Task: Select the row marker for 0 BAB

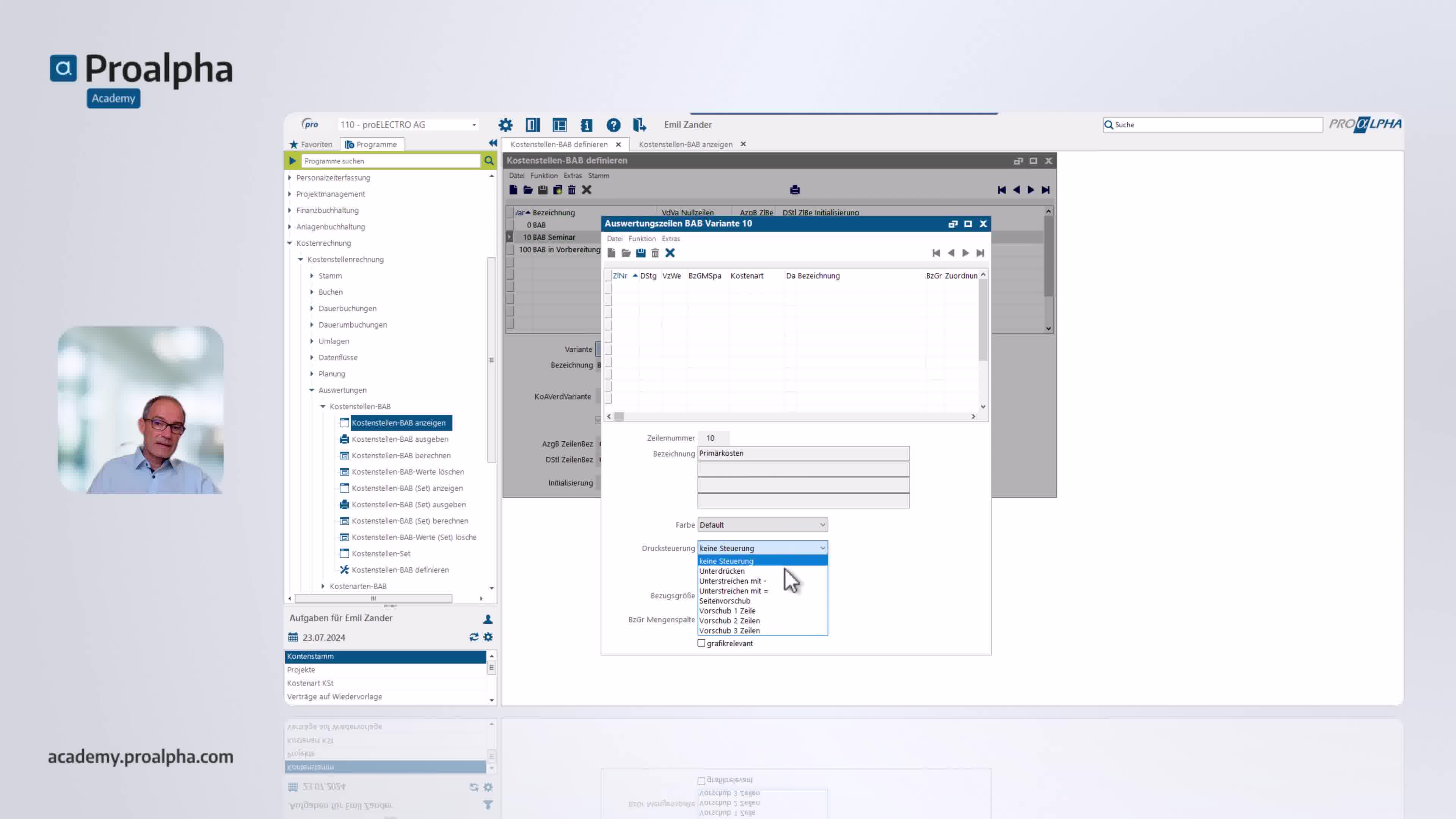Action: click(510, 225)
